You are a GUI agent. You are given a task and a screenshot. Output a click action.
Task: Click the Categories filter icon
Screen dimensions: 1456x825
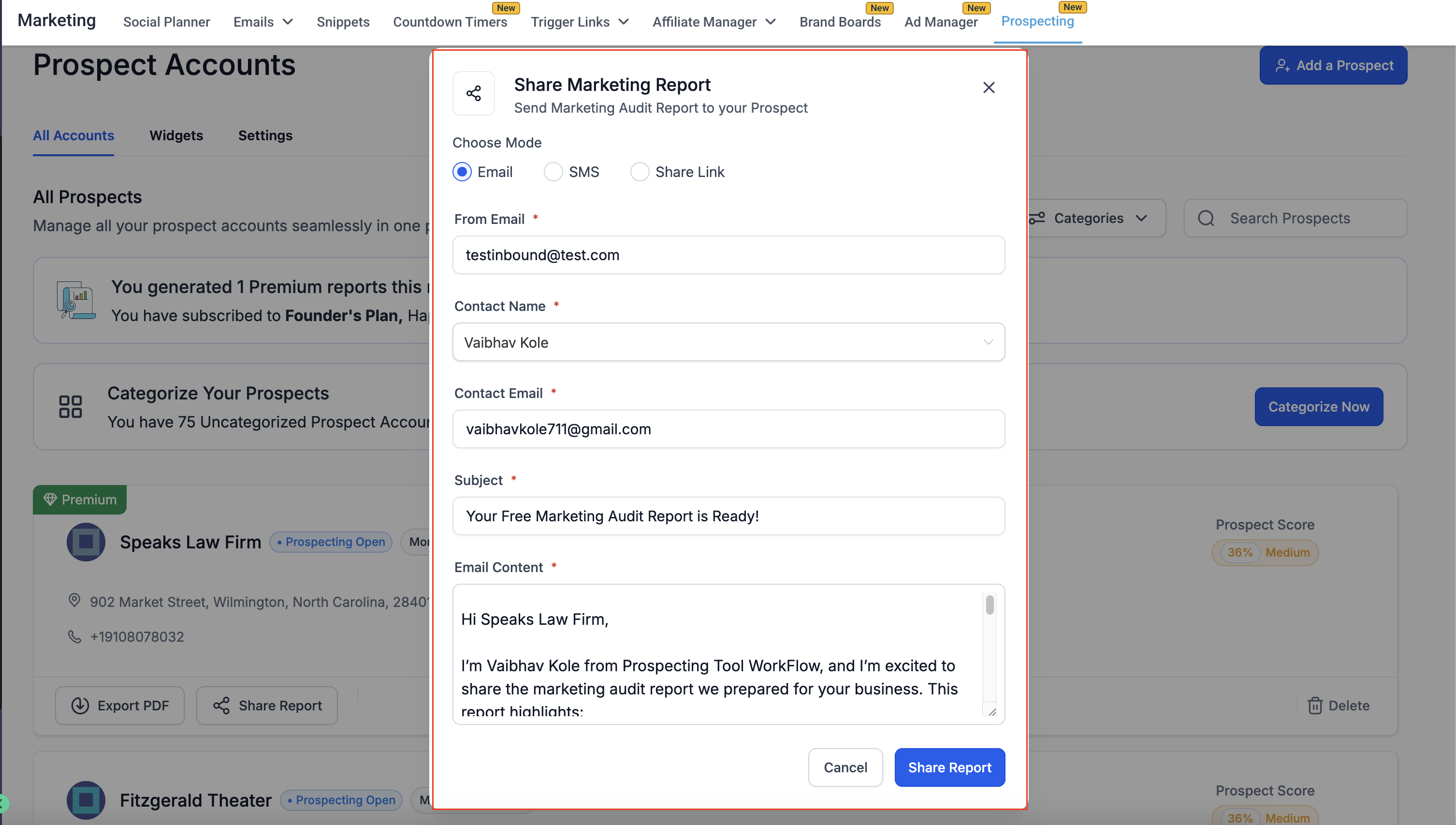point(1037,218)
